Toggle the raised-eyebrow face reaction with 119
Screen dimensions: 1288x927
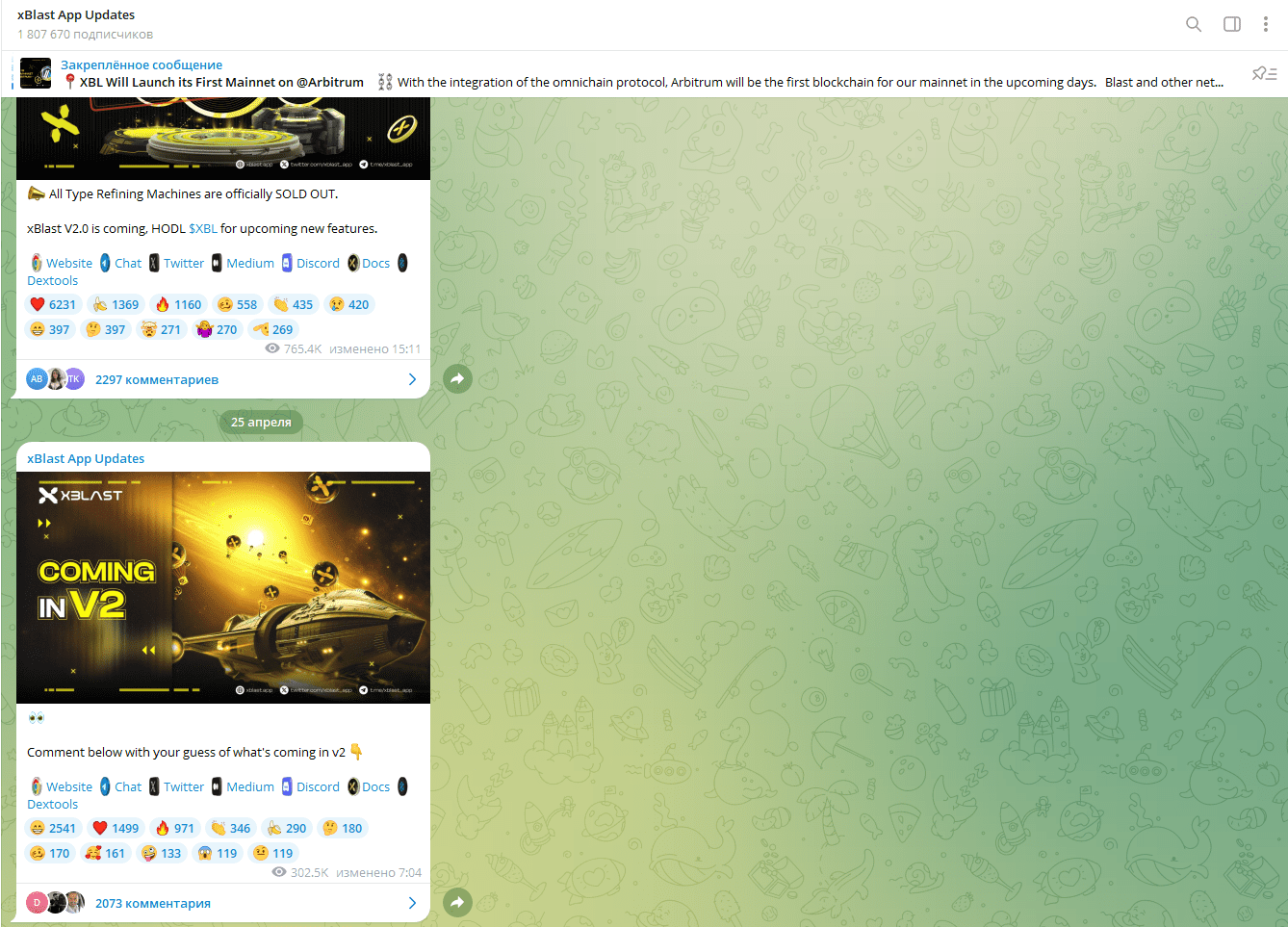click(x=273, y=853)
